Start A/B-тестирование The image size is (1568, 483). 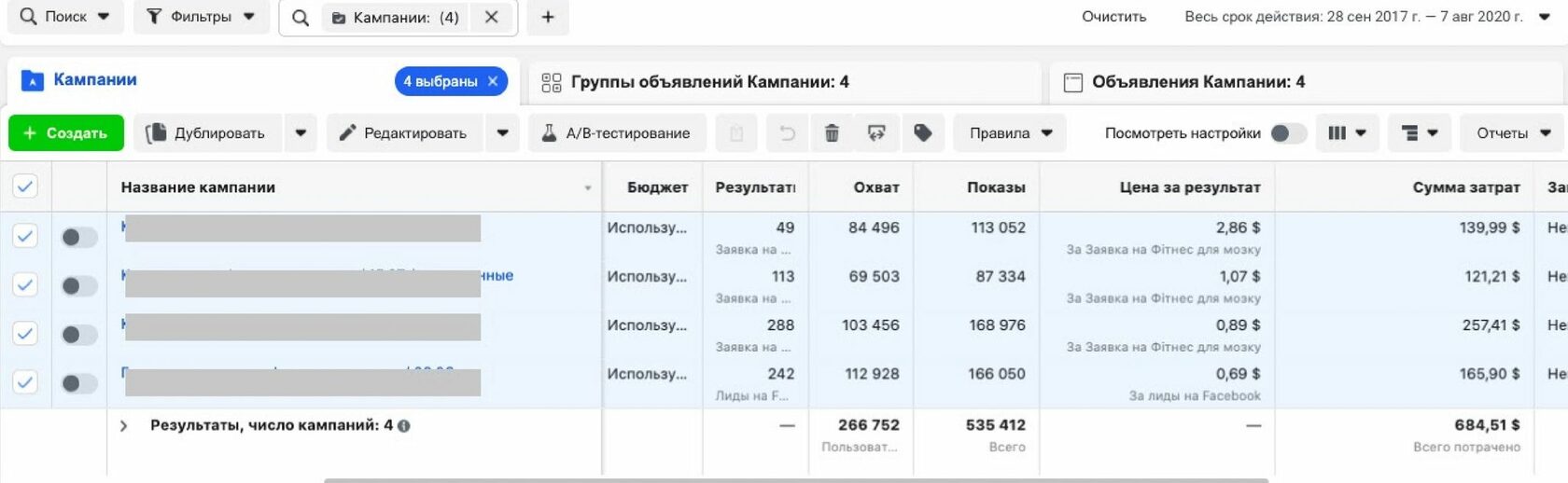click(616, 133)
